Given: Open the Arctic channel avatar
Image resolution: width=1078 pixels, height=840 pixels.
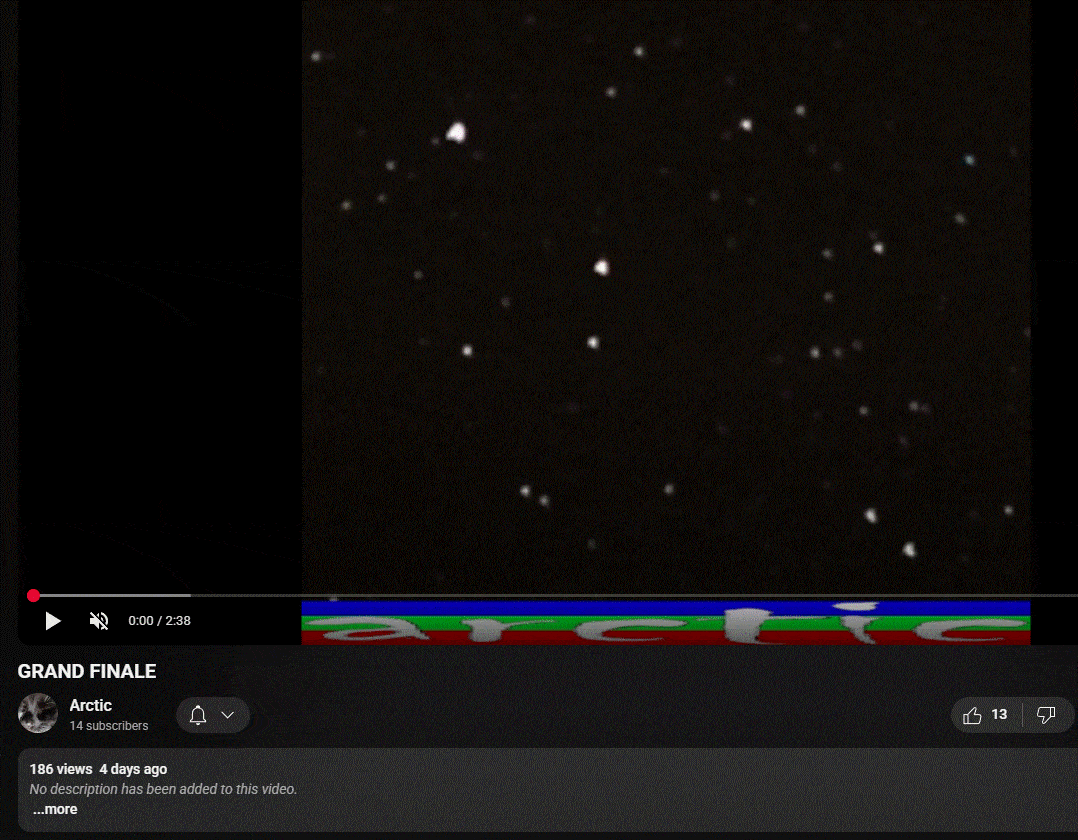Looking at the screenshot, I should (38, 713).
